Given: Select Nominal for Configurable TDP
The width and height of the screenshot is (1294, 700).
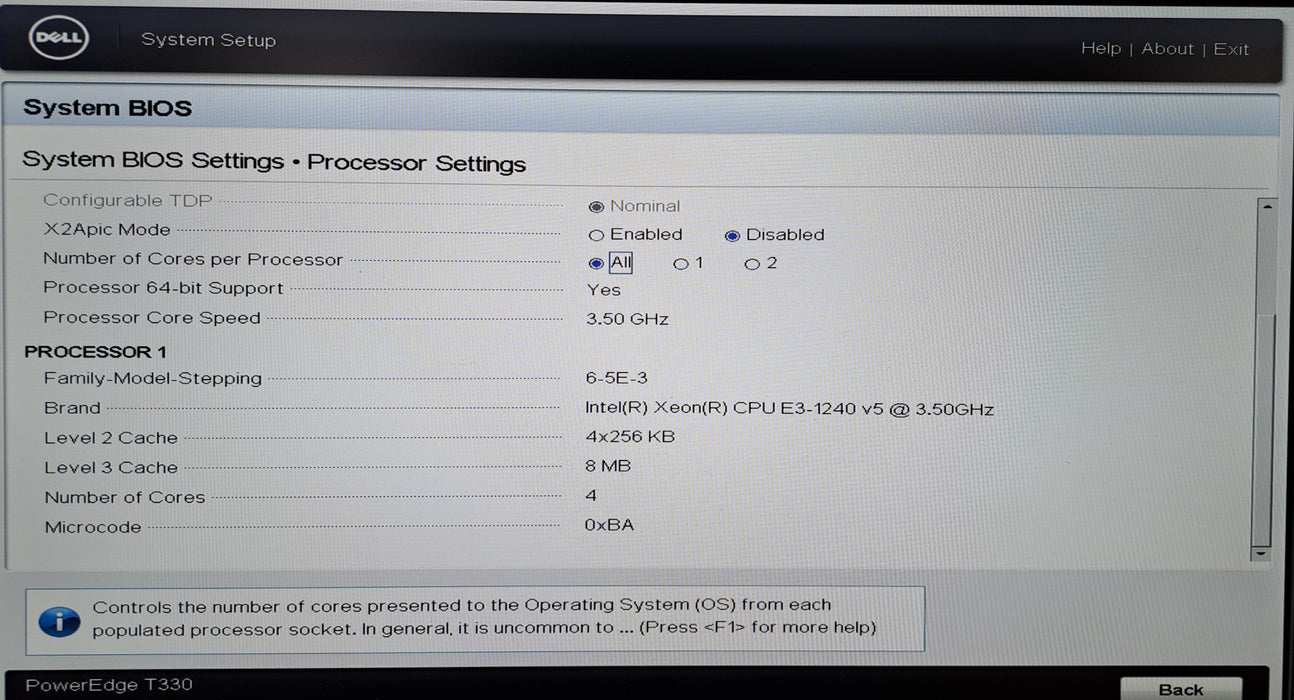Looking at the screenshot, I should (597, 207).
